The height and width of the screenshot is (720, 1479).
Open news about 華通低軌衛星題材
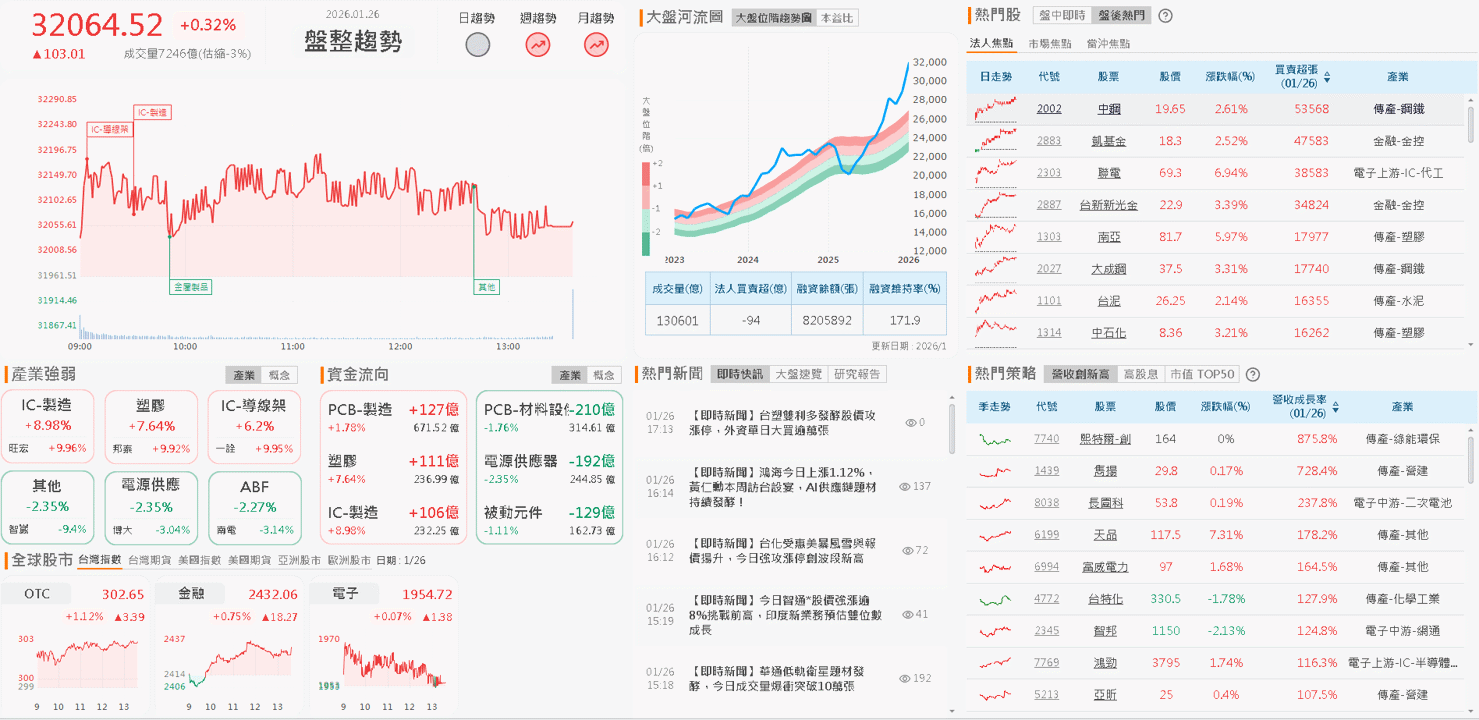[x=778, y=679]
